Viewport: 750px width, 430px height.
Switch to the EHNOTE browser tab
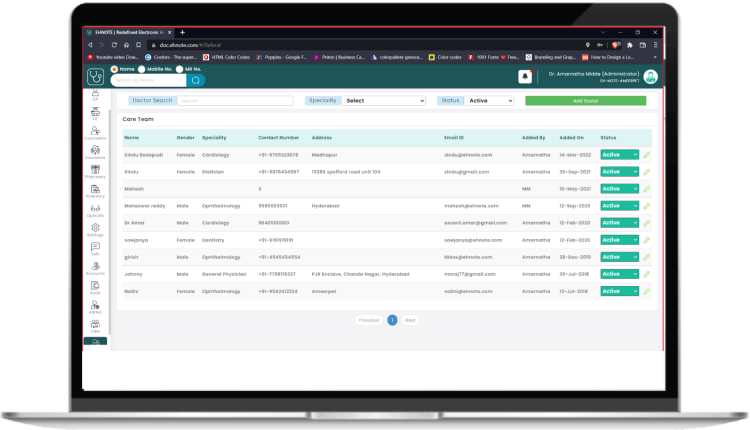click(x=127, y=32)
